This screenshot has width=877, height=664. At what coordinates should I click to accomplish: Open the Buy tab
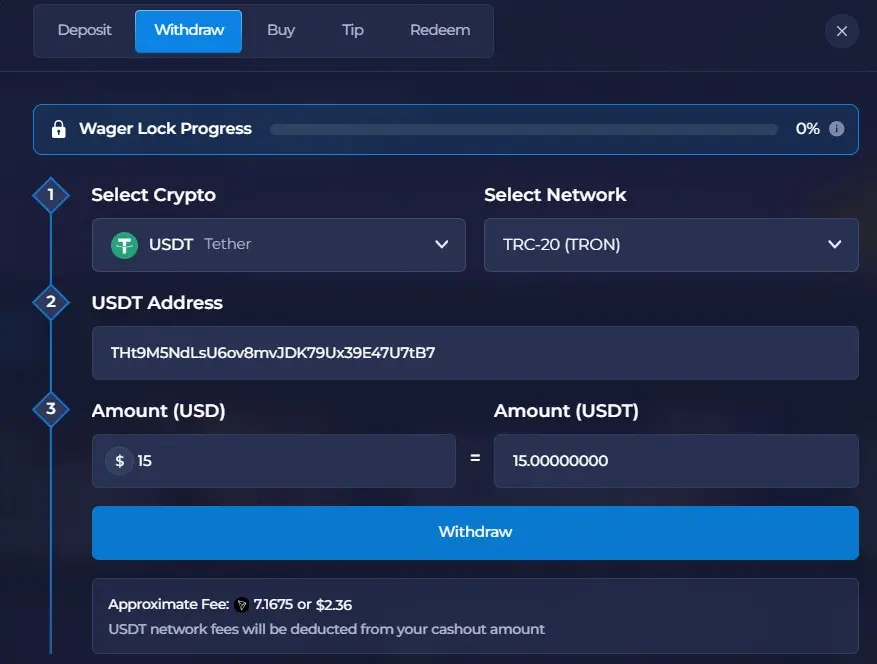281,30
